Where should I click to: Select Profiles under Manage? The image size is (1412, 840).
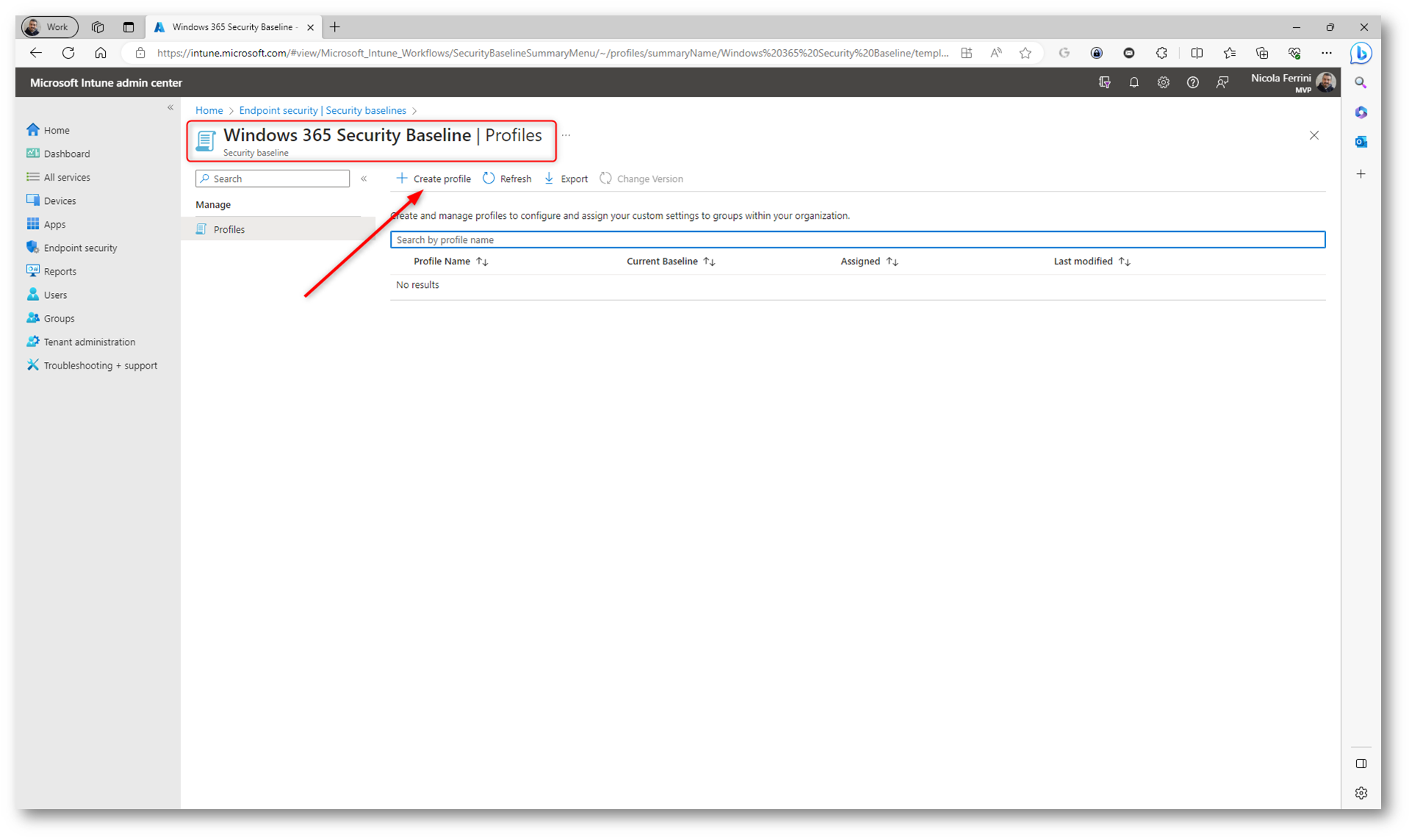pos(277,229)
